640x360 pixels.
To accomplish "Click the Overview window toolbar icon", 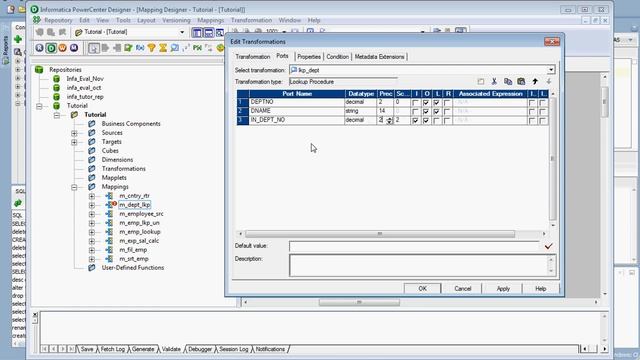I will coord(220,33).
